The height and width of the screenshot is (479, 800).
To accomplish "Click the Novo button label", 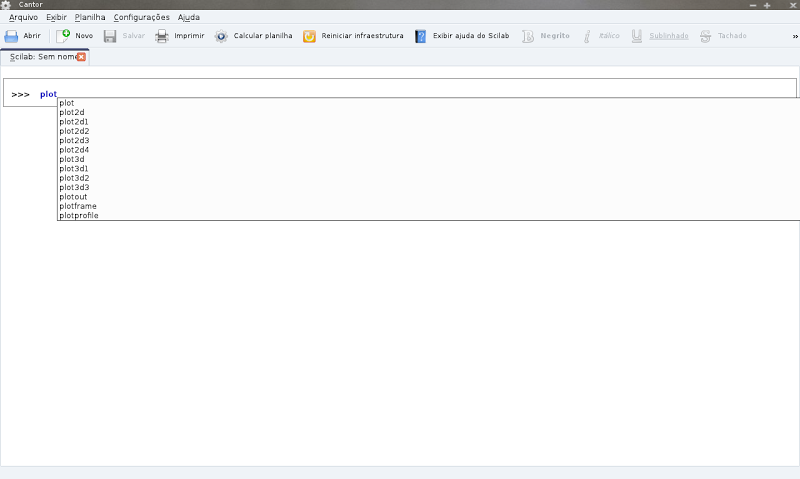I will pos(84,36).
